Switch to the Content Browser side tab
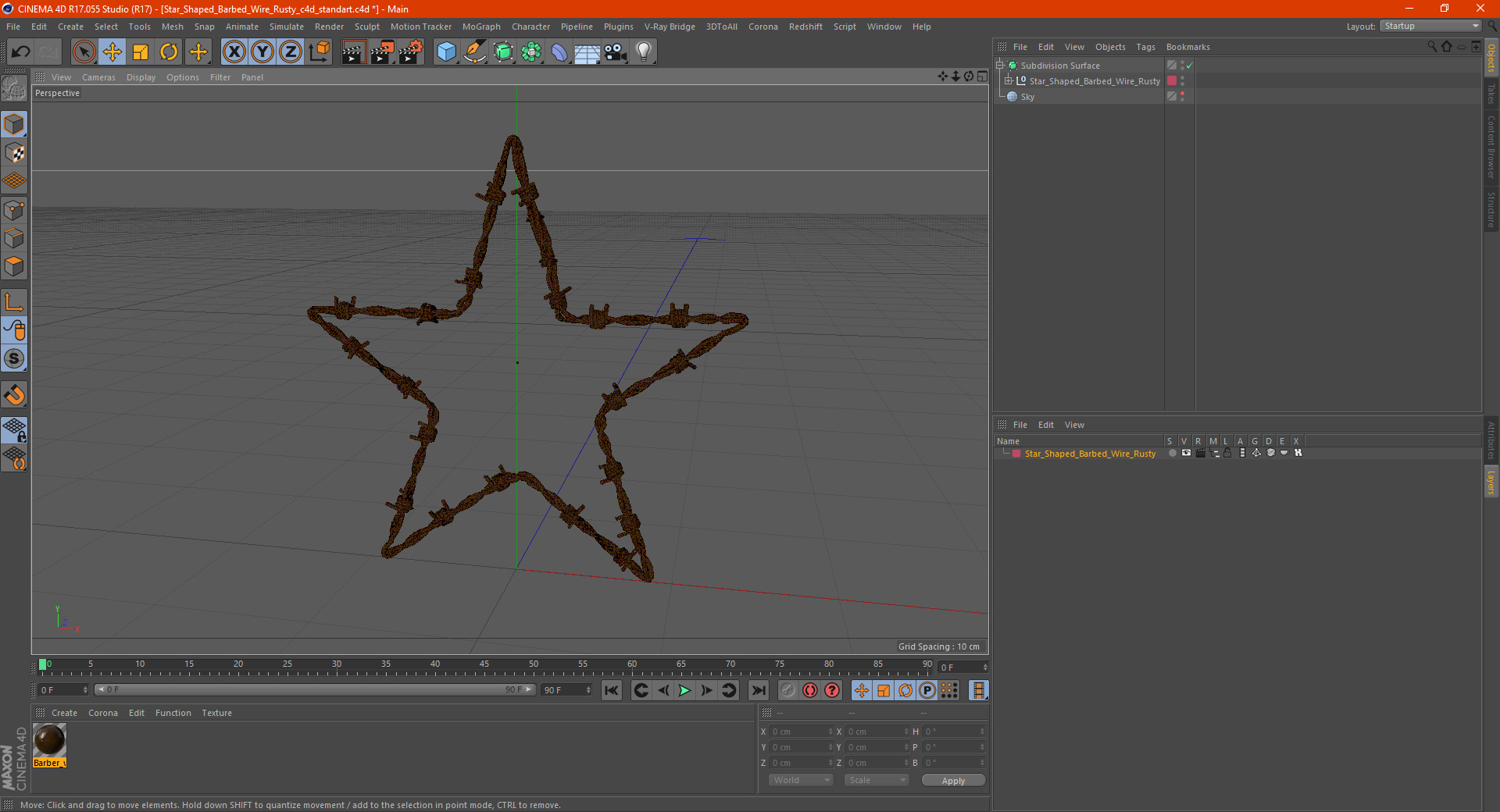Viewport: 1500px width, 812px height. [1491, 147]
